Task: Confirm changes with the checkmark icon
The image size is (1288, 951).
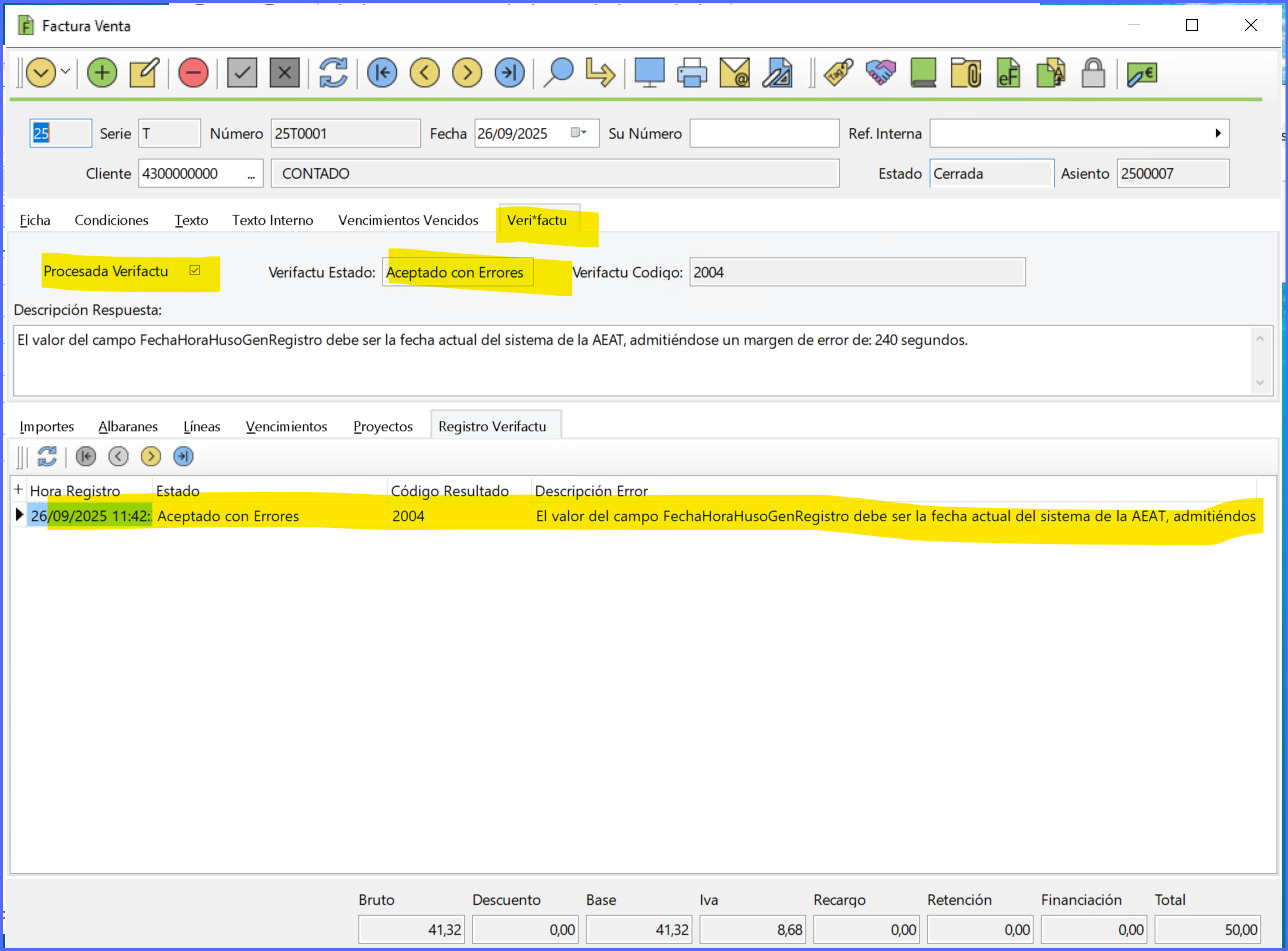Action: (x=243, y=72)
